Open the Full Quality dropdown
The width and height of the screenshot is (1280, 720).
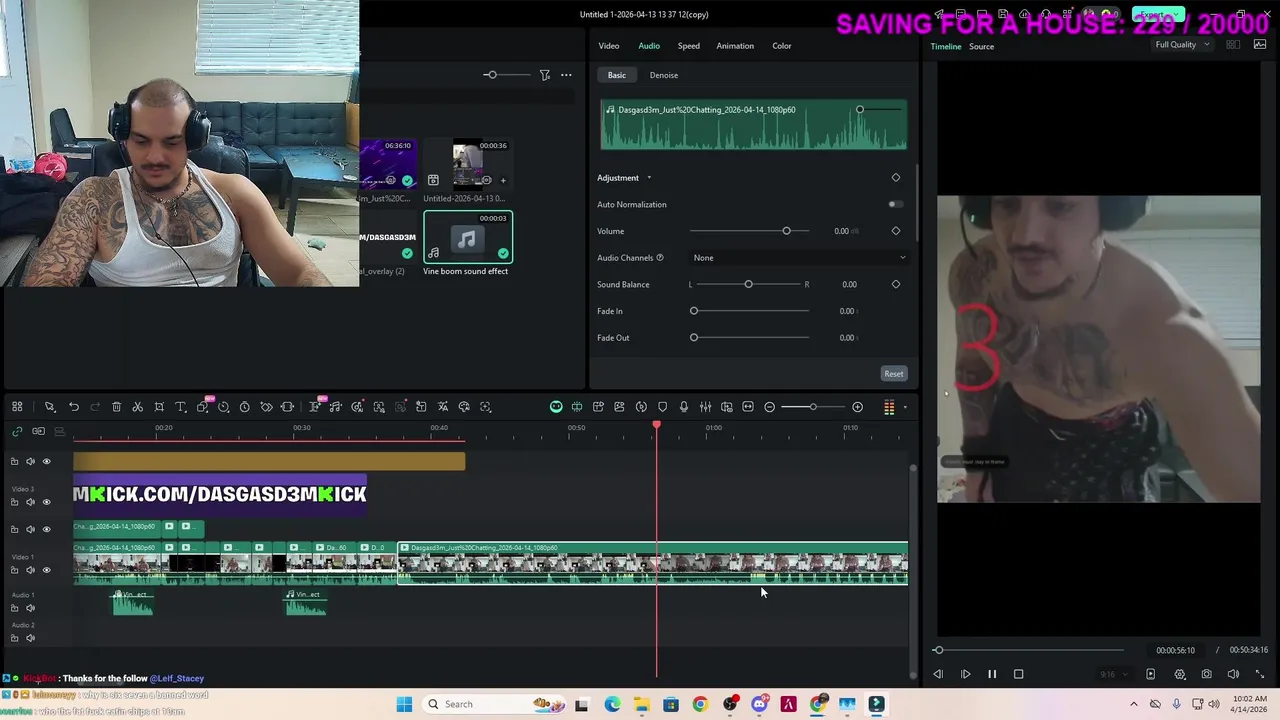coord(1181,45)
